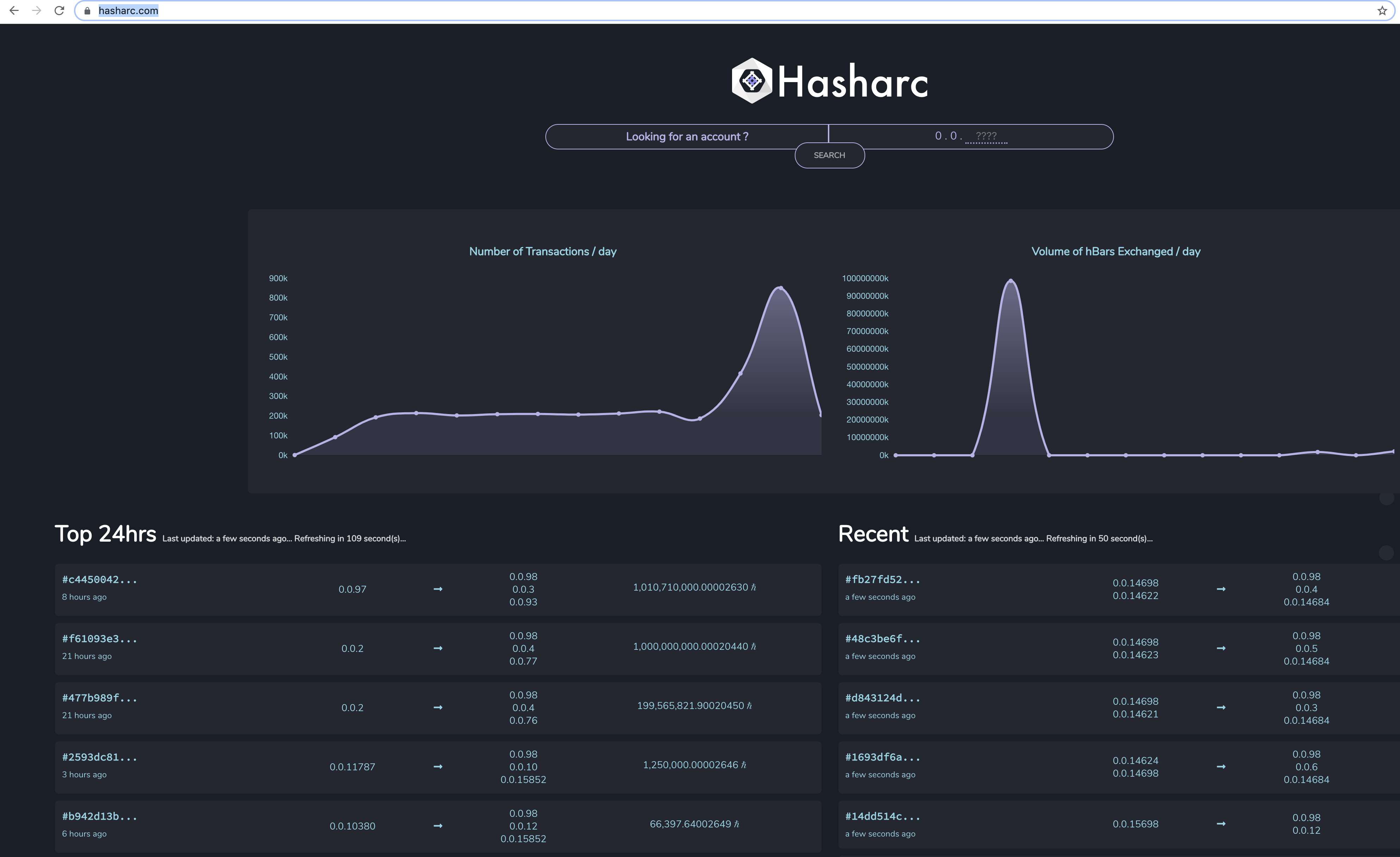
Task: Click the 900k axis label
Action: [x=278, y=278]
